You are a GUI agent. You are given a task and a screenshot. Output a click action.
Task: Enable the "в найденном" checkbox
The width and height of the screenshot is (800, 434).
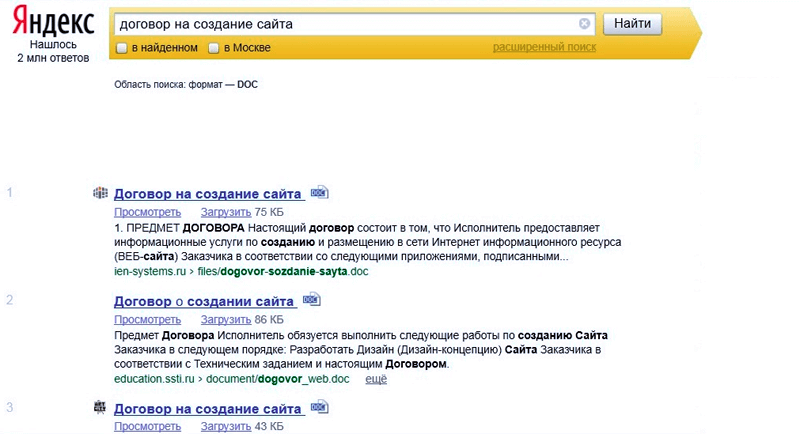122,48
